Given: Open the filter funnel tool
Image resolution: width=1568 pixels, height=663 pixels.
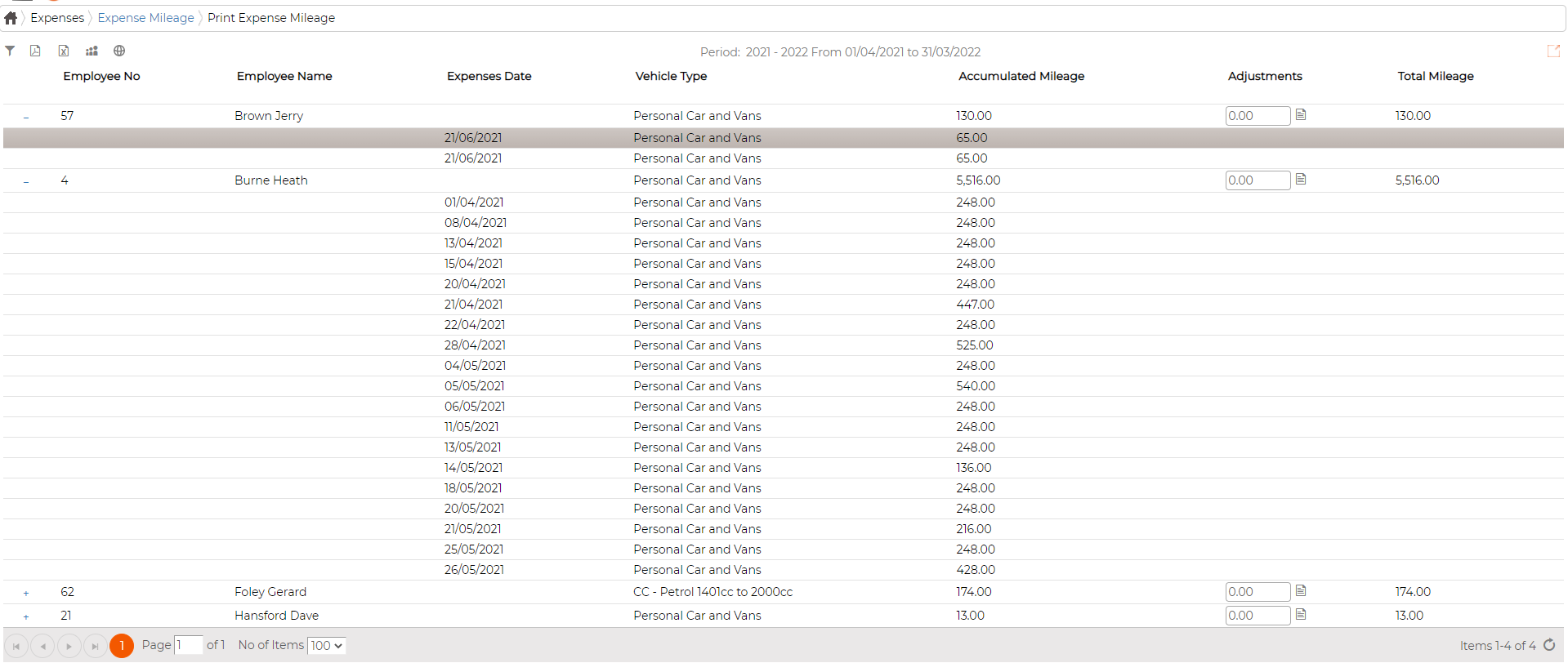Looking at the screenshot, I should 10,51.
